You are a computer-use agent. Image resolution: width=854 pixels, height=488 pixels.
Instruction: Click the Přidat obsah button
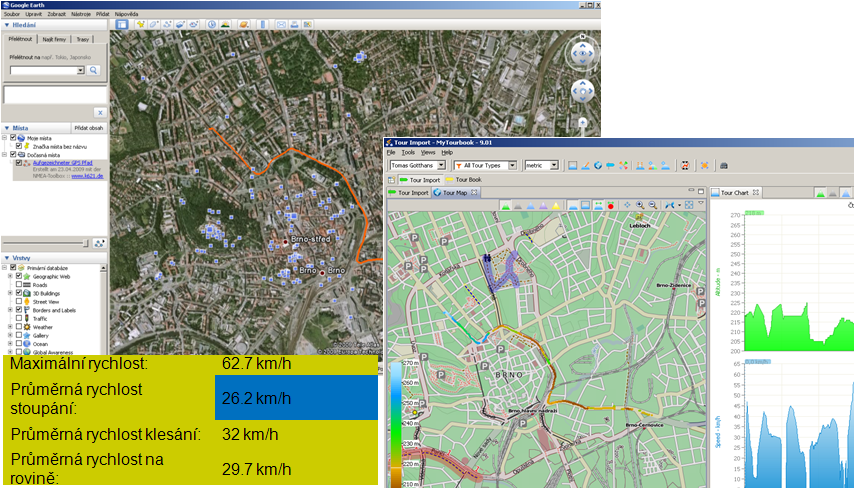(x=89, y=128)
